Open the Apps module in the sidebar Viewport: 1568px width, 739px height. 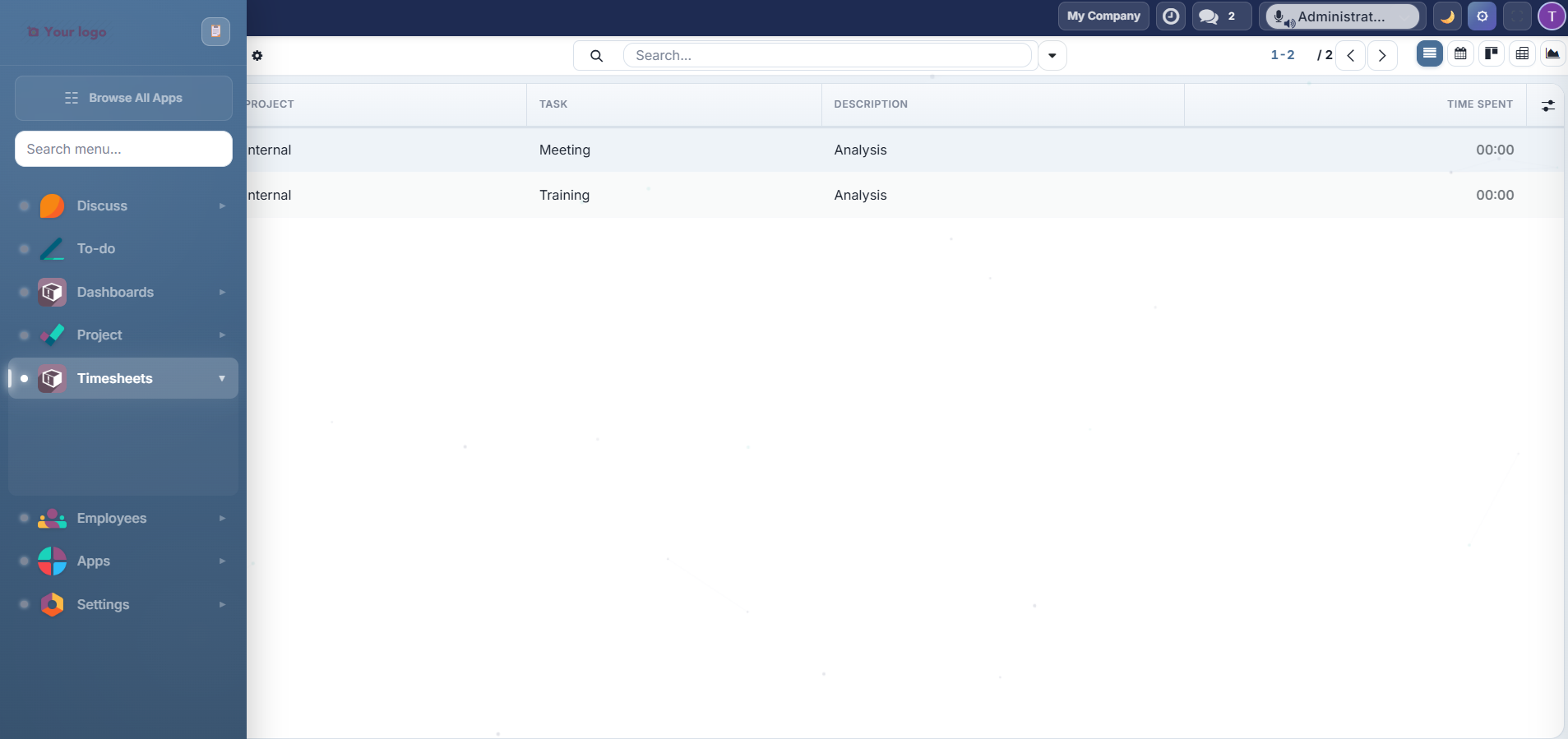123,561
